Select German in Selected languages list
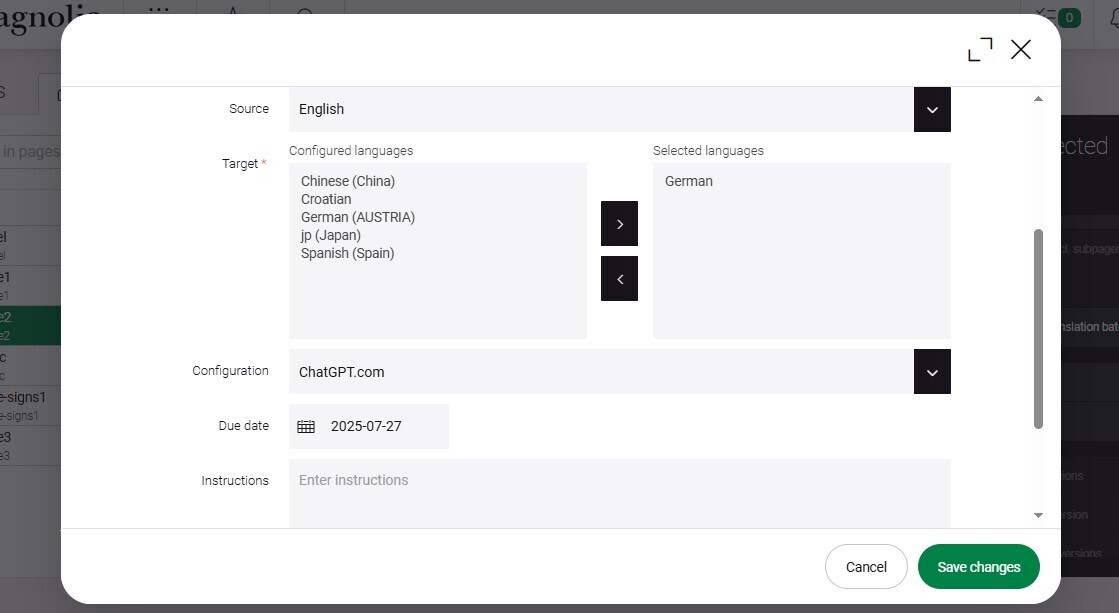 (689, 181)
